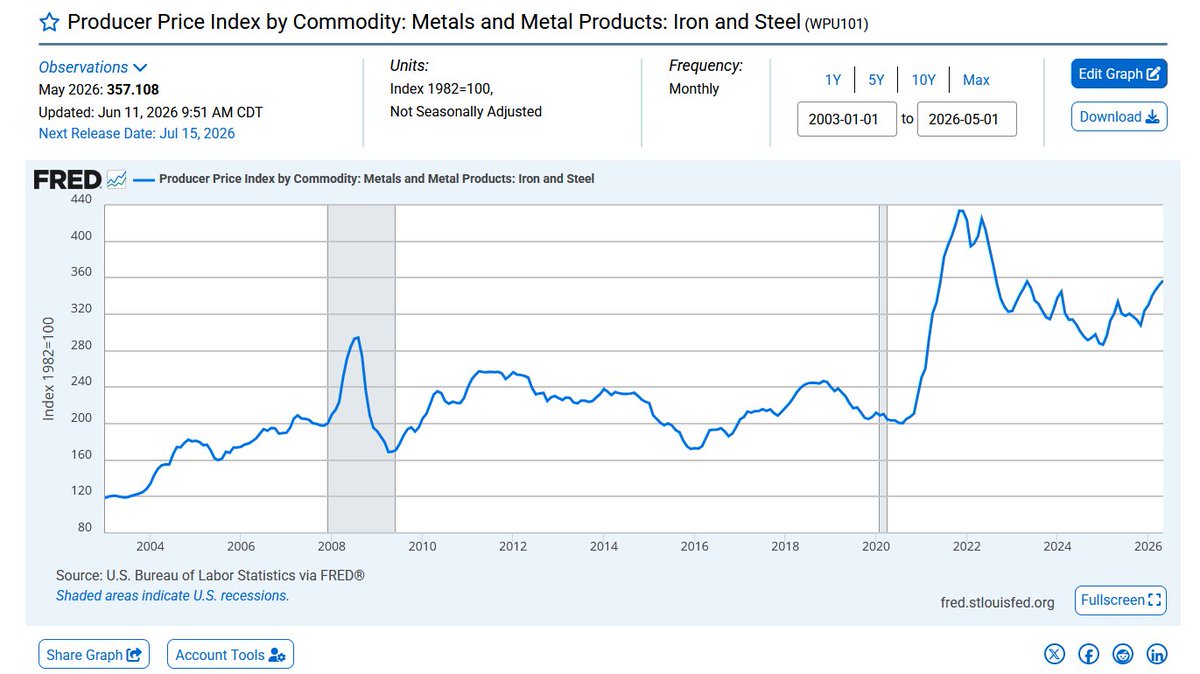This screenshot has width=1200, height=674.
Task: Star this series as a favorite
Action: point(48,23)
